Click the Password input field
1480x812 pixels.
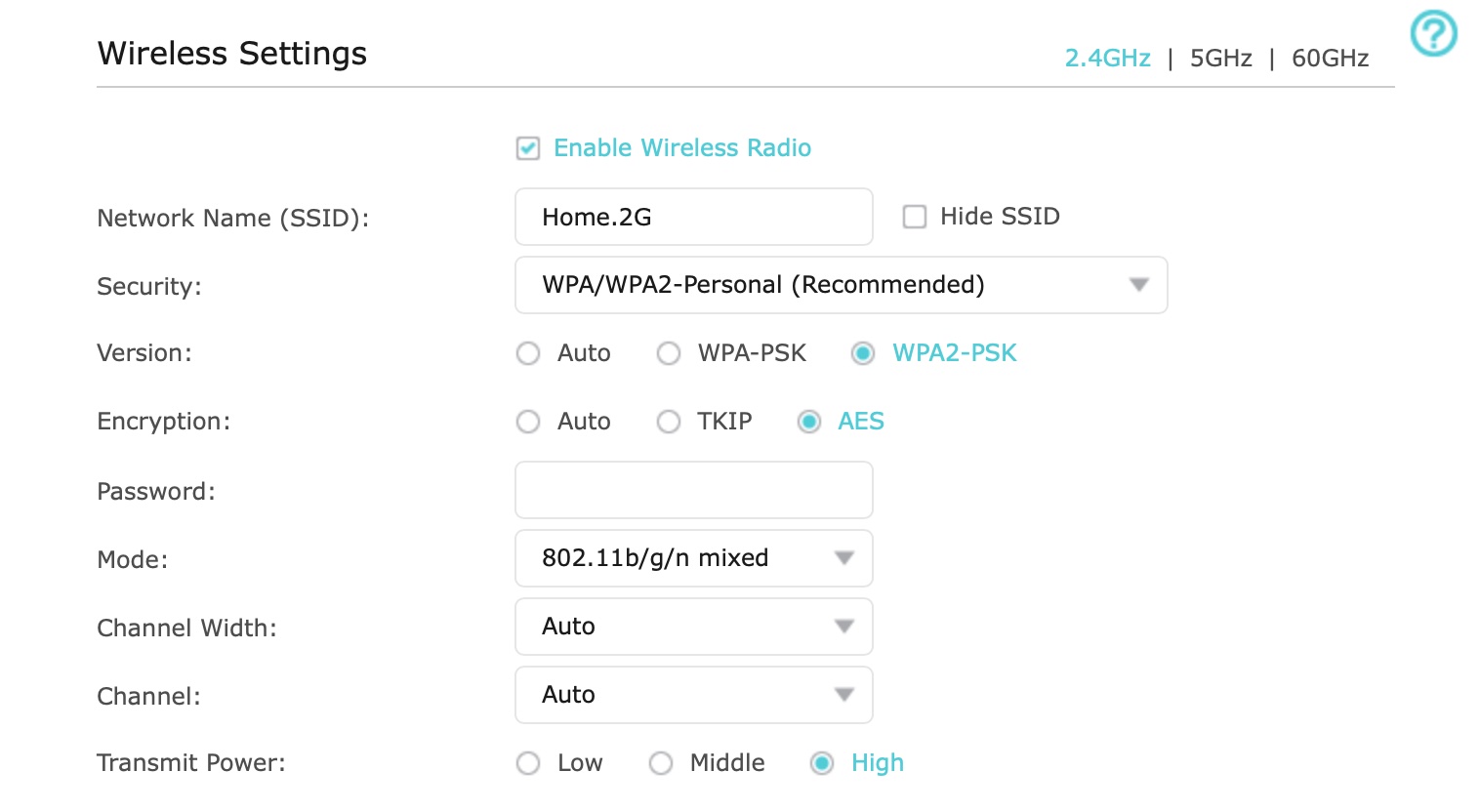[x=693, y=490]
